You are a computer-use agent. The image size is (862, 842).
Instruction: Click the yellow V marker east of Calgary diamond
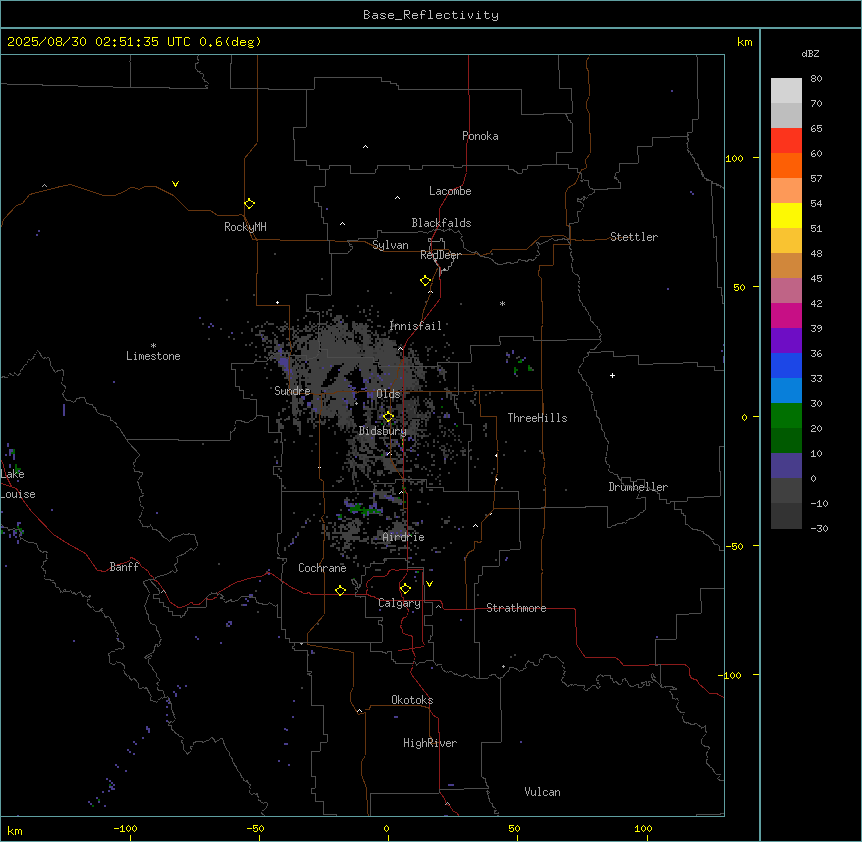tap(429, 584)
